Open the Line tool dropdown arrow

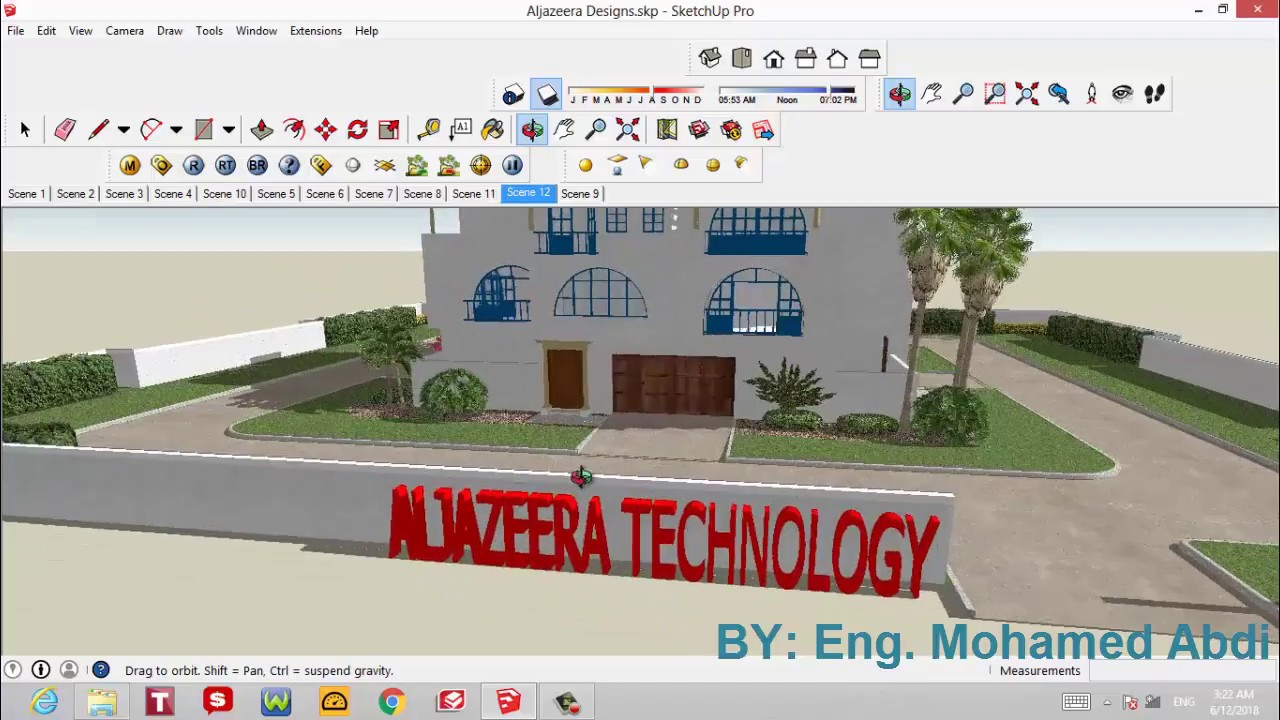[x=124, y=129]
